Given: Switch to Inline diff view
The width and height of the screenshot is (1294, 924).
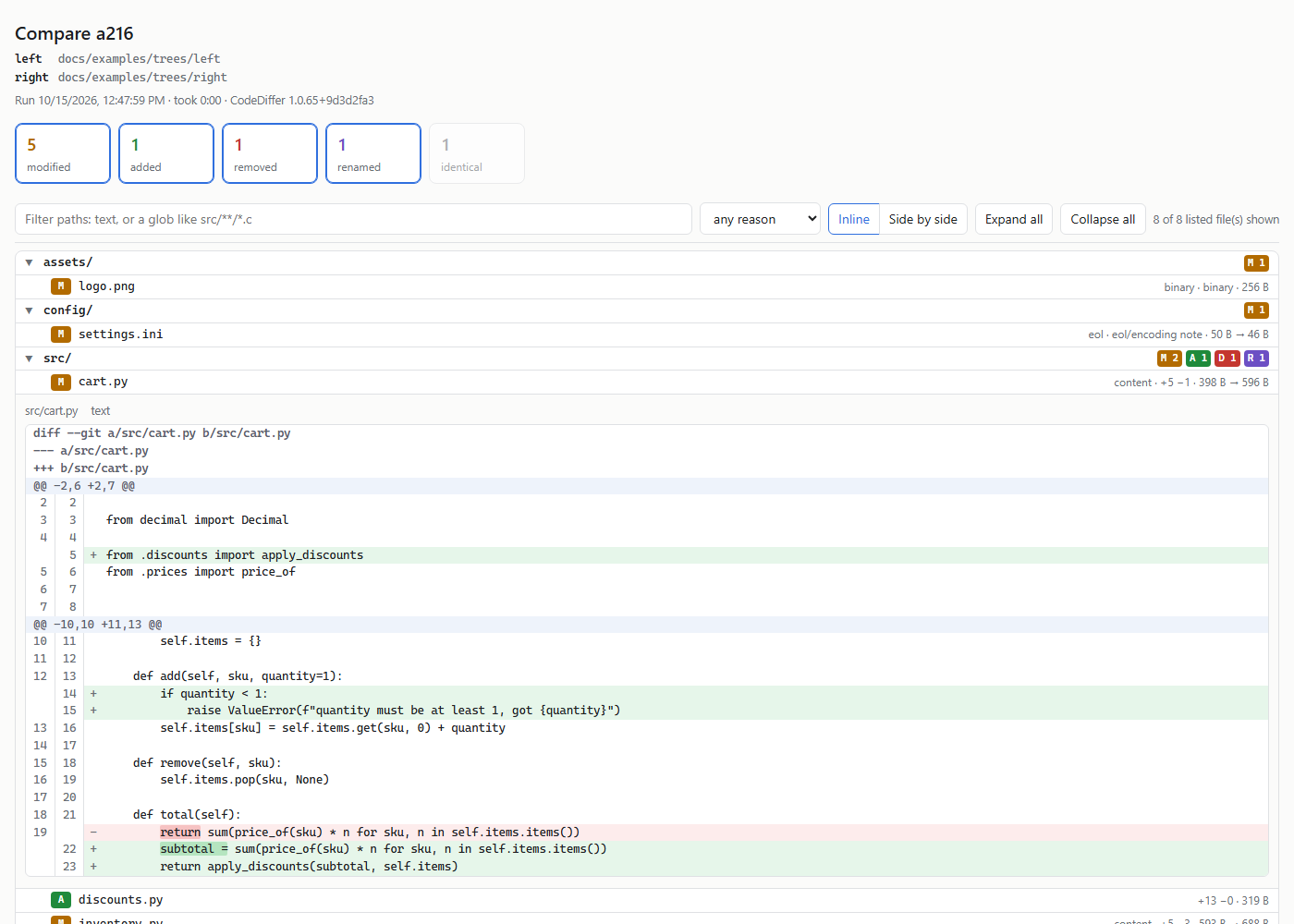Looking at the screenshot, I should (853, 219).
